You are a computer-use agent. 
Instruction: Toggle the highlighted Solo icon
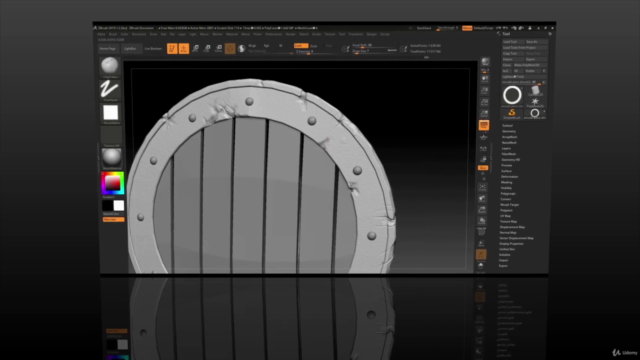click(x=481, y=255)
